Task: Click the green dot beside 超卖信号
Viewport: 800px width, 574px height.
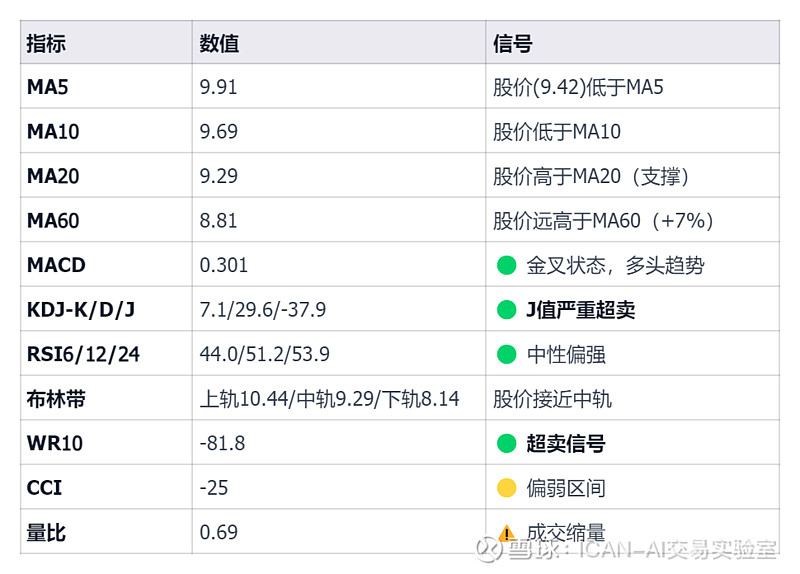Action: pos(507,444)
